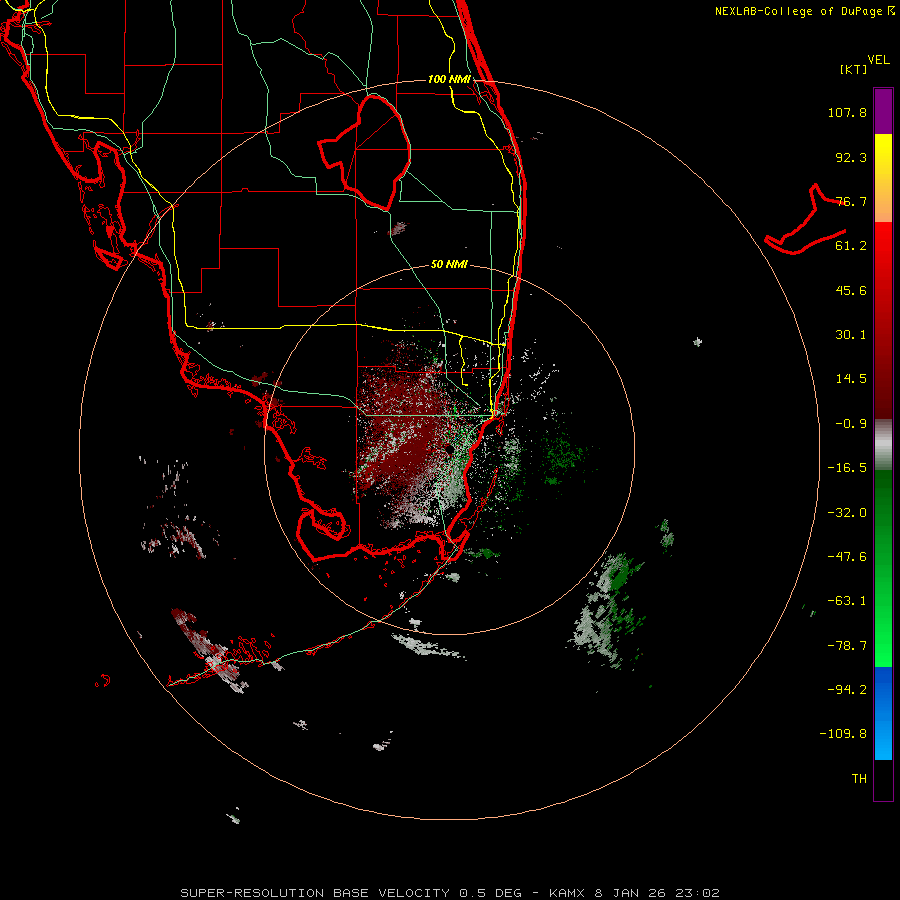The width and height of the screenshot is (900, 900).
Task: Click the -16.5 legend value
Action: (847, 468)
